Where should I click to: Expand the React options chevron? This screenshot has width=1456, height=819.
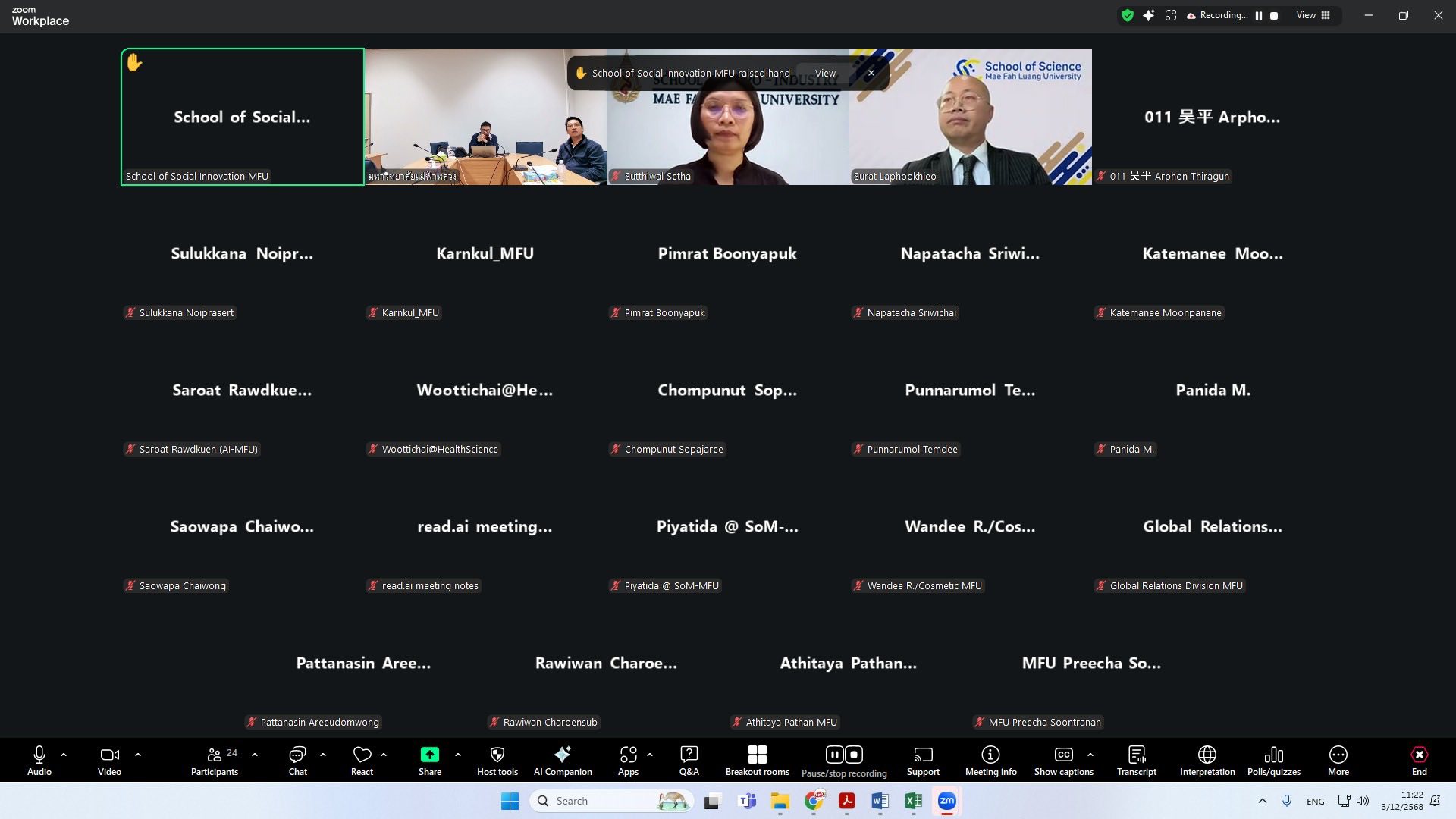[384, 755]
